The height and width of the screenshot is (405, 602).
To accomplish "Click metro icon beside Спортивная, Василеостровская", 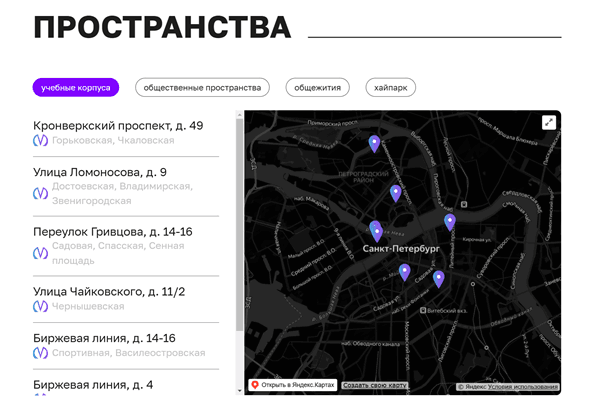I will (x=41, y=354).
